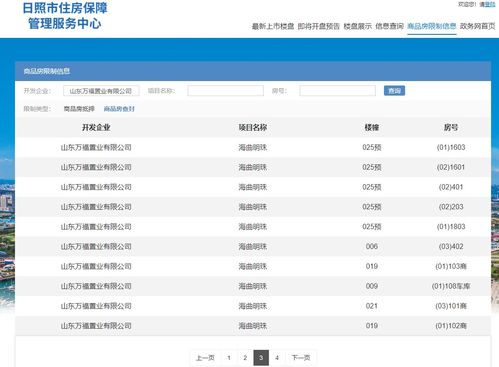Click room number (01)102商
Image resolution: width=499 pixels, height=367 pixels.
451,326
